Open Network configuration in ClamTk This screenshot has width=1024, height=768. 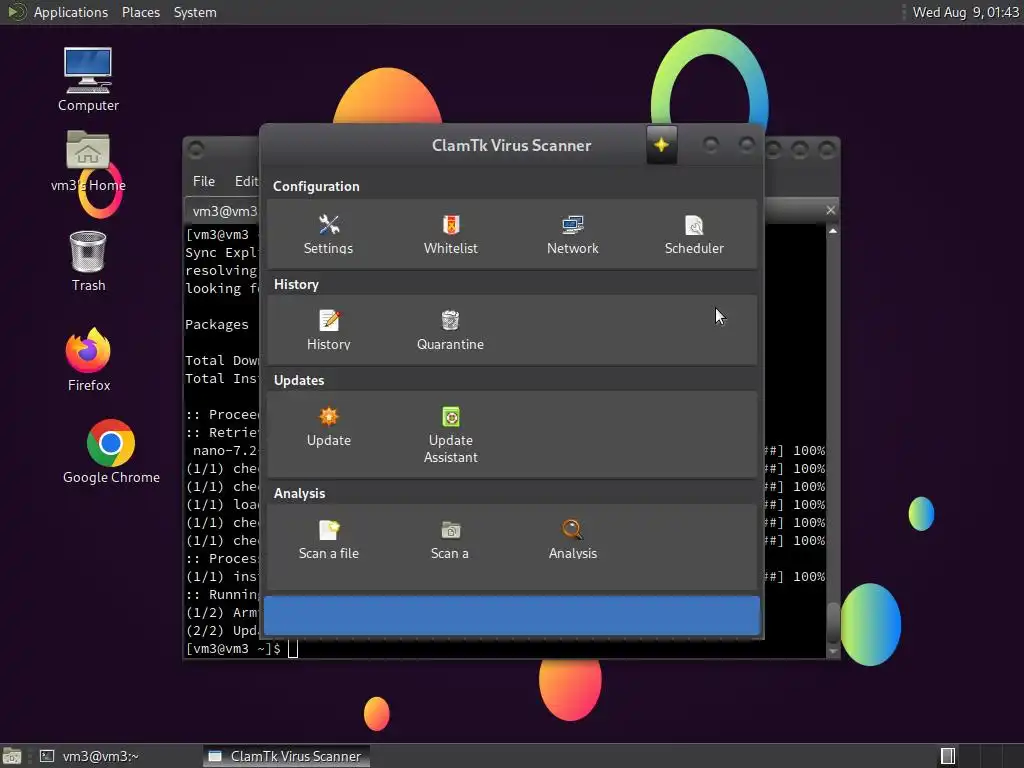point(573,234)
